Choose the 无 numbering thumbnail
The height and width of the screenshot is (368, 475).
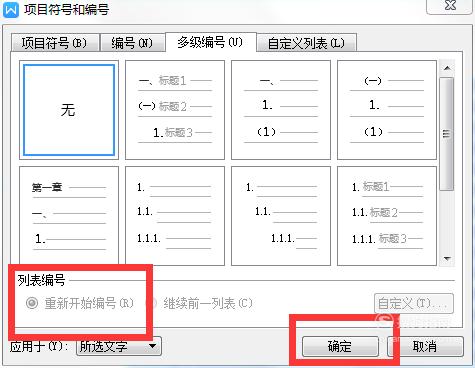[69, 110]
